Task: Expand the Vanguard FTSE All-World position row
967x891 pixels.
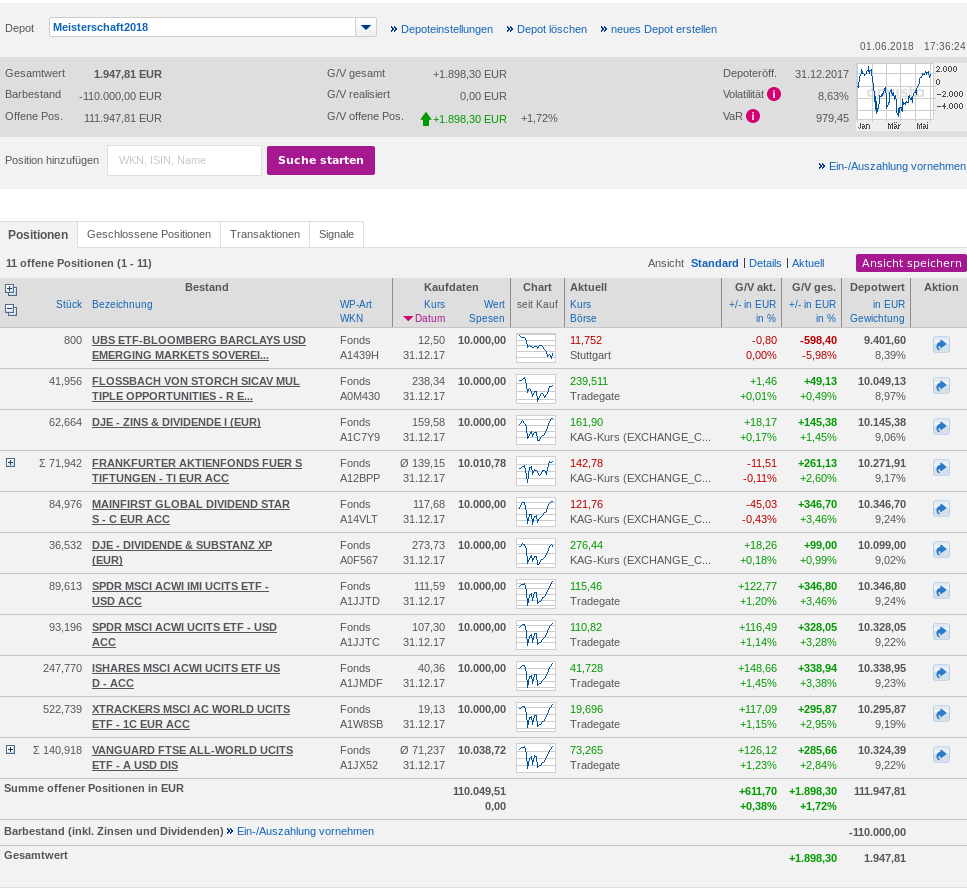Action: [x=11, y=749]
